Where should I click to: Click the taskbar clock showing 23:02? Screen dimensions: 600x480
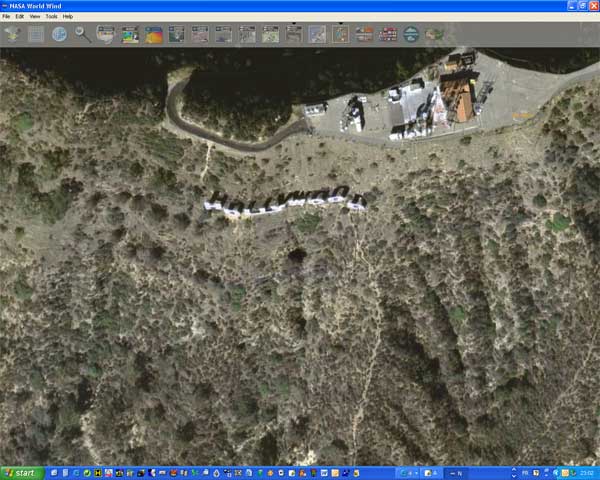coord(583,472)
